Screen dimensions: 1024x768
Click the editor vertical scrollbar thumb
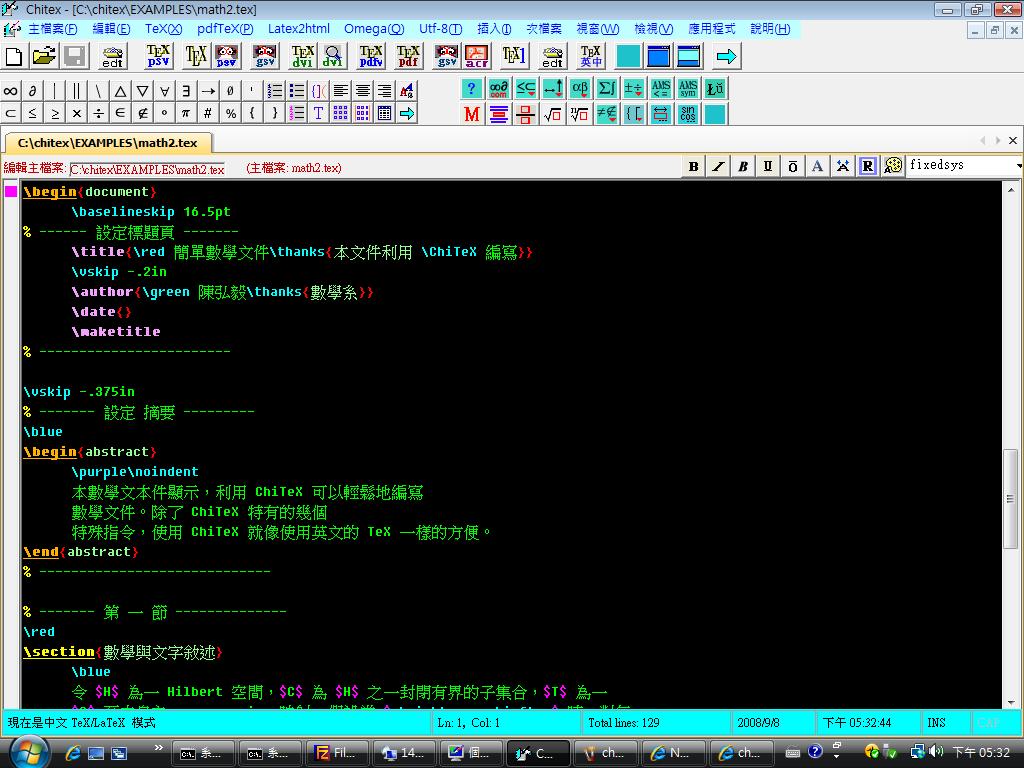click(x=1010, y=499)
